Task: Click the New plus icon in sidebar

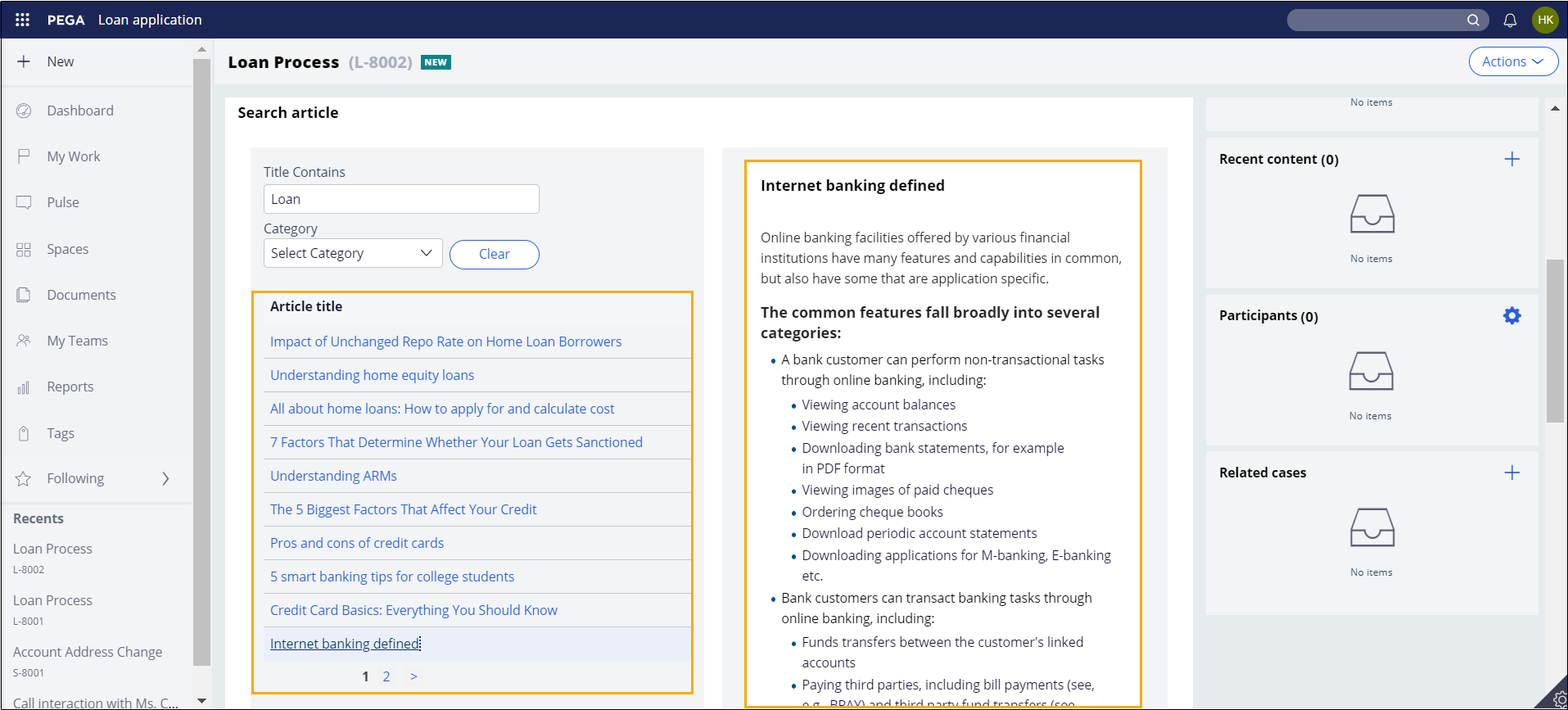Action: [24, 61]
